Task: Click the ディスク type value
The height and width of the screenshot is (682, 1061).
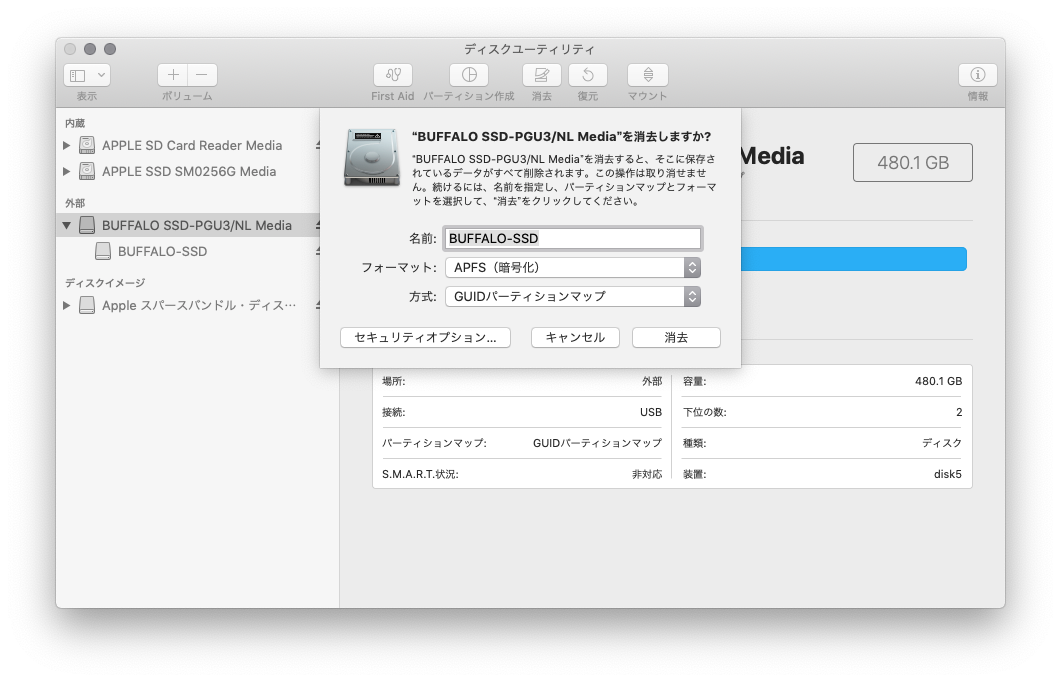Action: tap(942, 443)
